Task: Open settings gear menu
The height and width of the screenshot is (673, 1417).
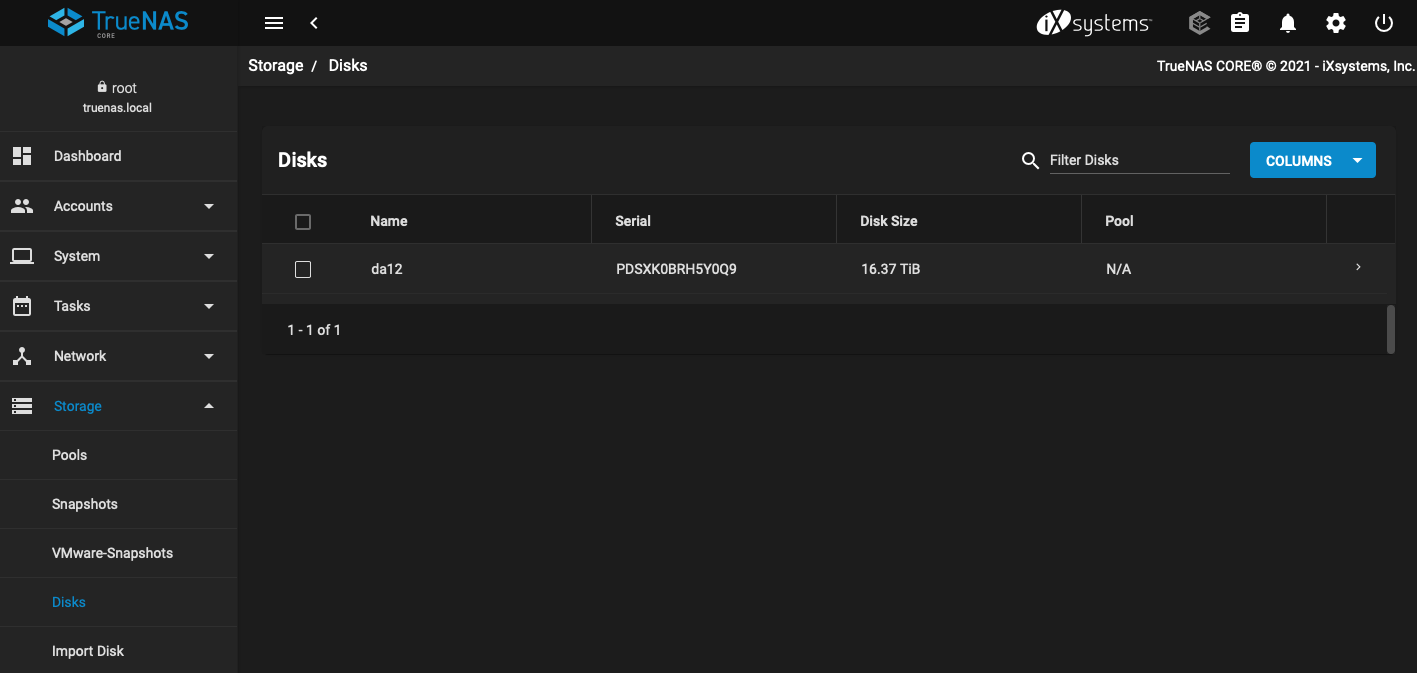Action: tap(1336, 23)
